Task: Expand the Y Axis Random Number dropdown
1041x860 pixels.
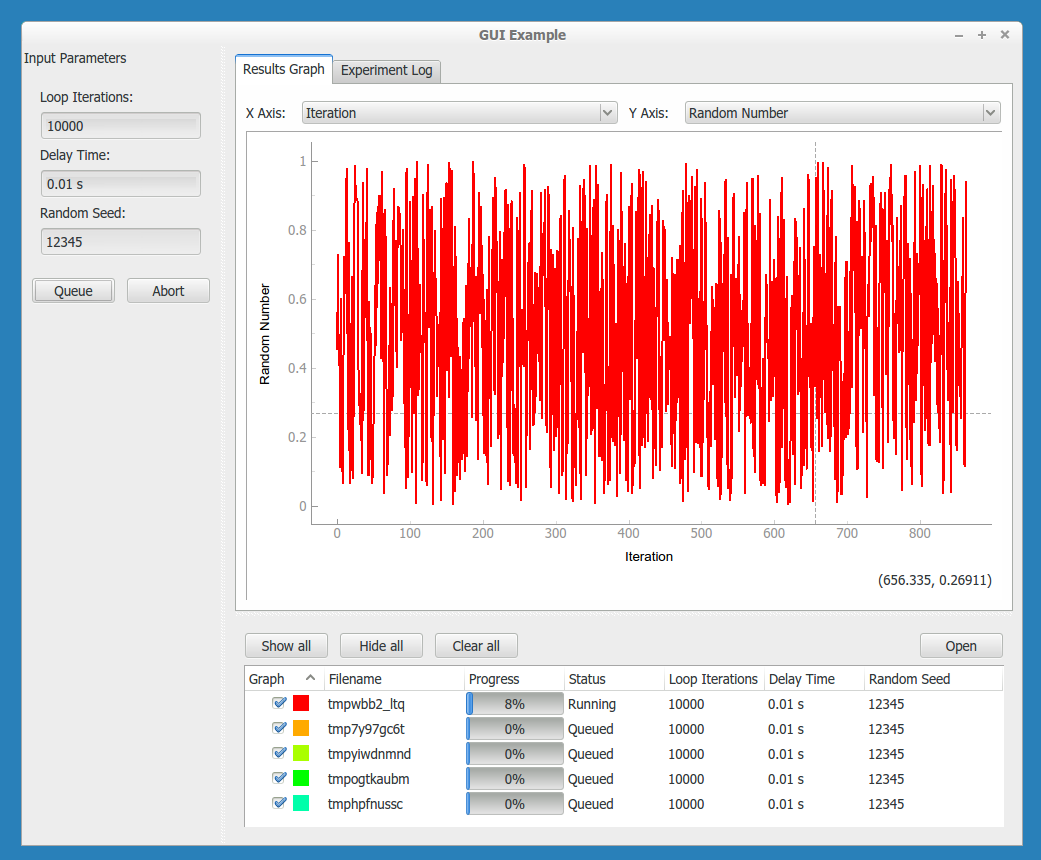Action: [x=842, y=113]
